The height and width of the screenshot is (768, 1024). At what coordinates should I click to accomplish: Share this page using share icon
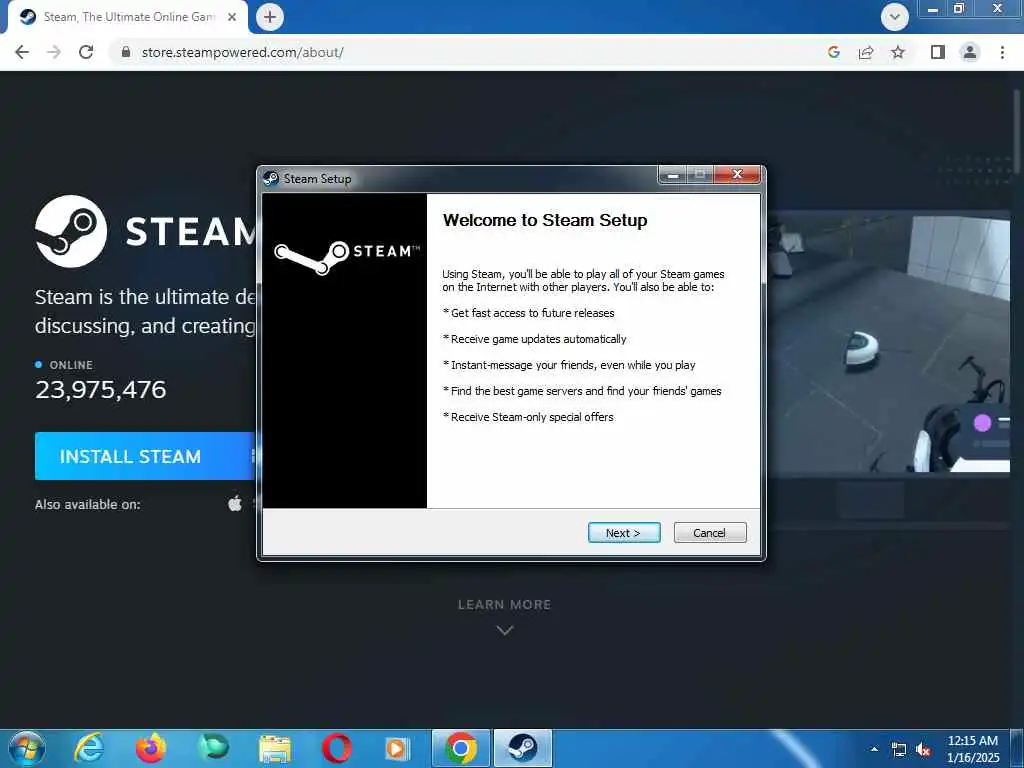pyautogui.click(x=866, y=52)
